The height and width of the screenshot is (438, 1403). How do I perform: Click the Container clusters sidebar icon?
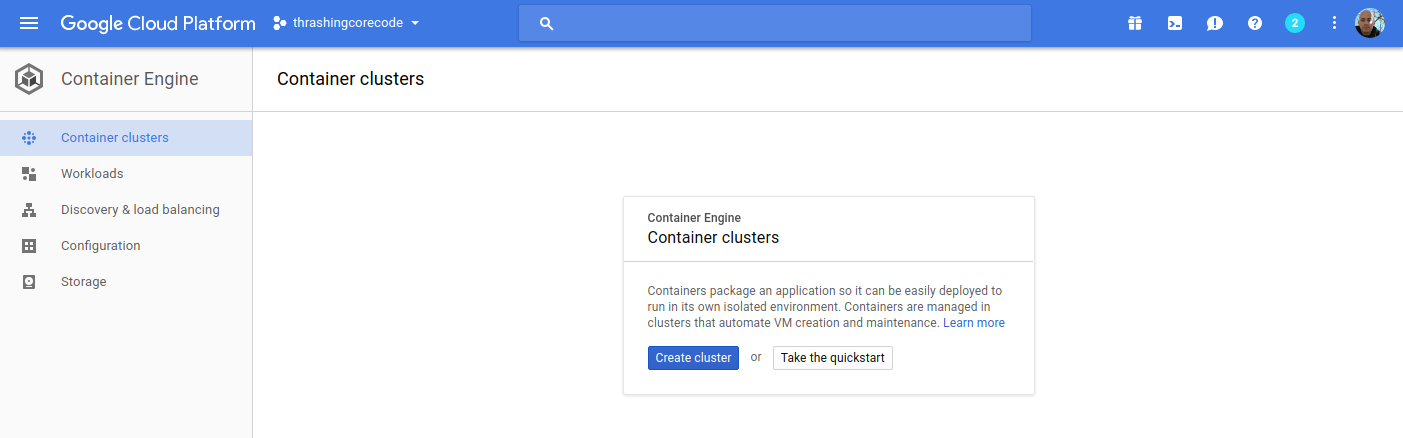point(29,138)
